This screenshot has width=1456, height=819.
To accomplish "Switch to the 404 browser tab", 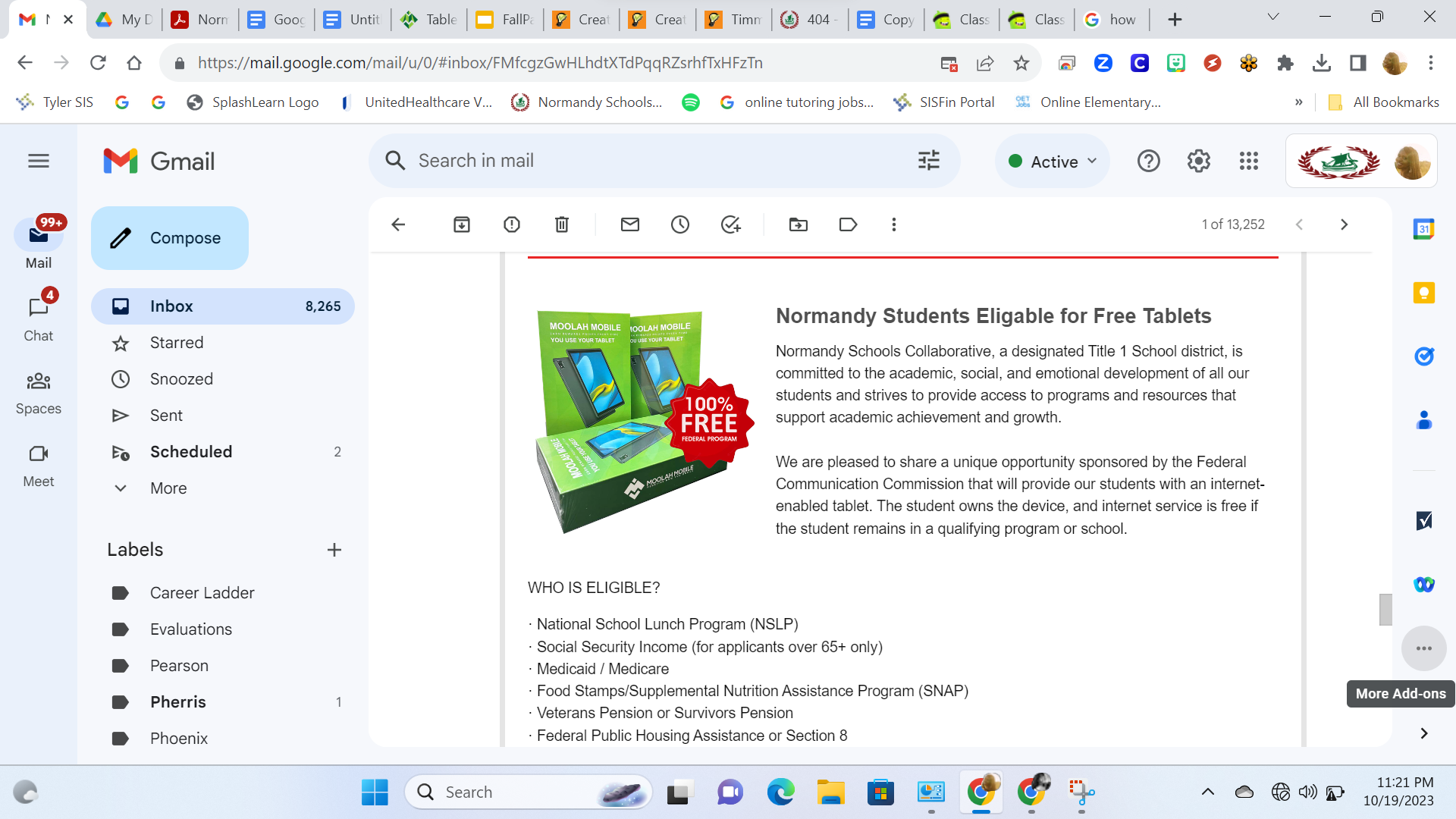I will pyautogui.click(x=809, y=20).
